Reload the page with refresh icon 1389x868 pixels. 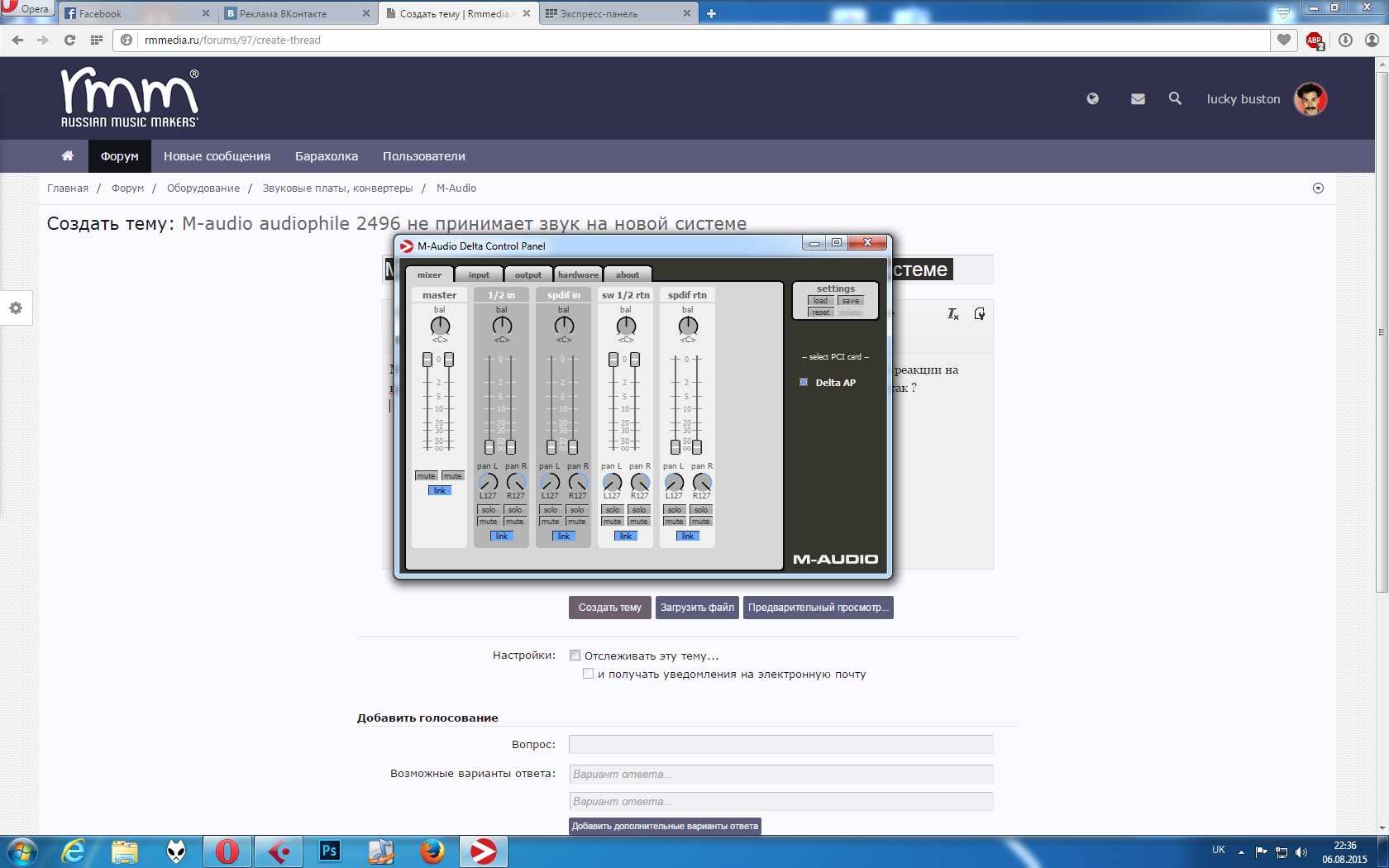coord(70,40)
